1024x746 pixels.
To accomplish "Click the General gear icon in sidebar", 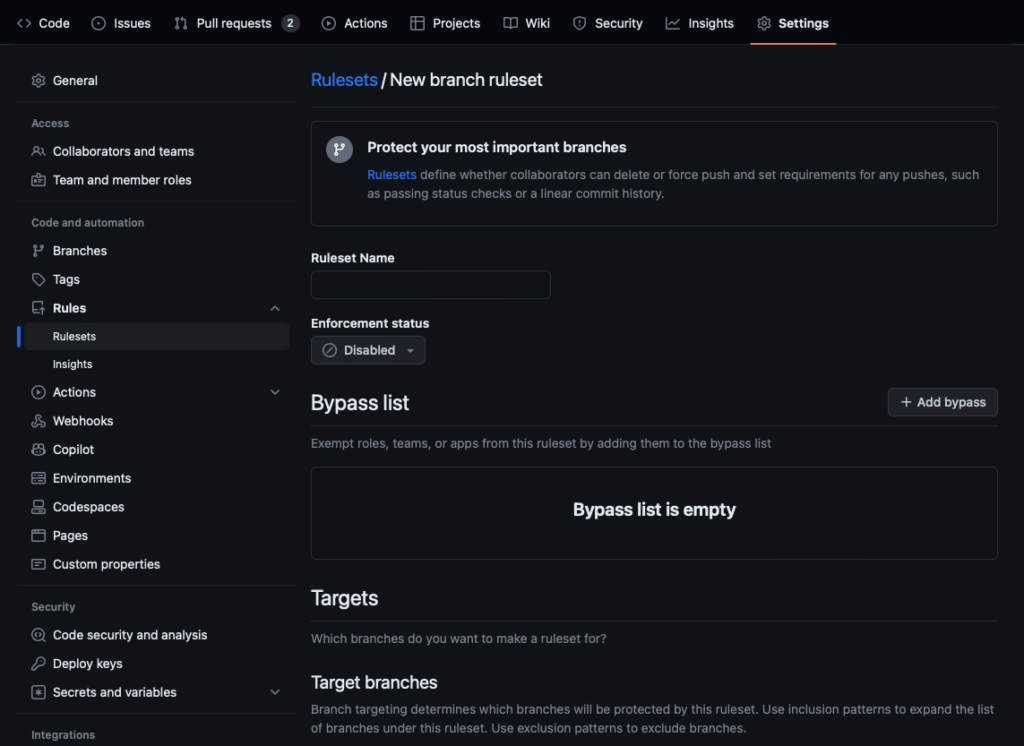I will pos(38,80).
